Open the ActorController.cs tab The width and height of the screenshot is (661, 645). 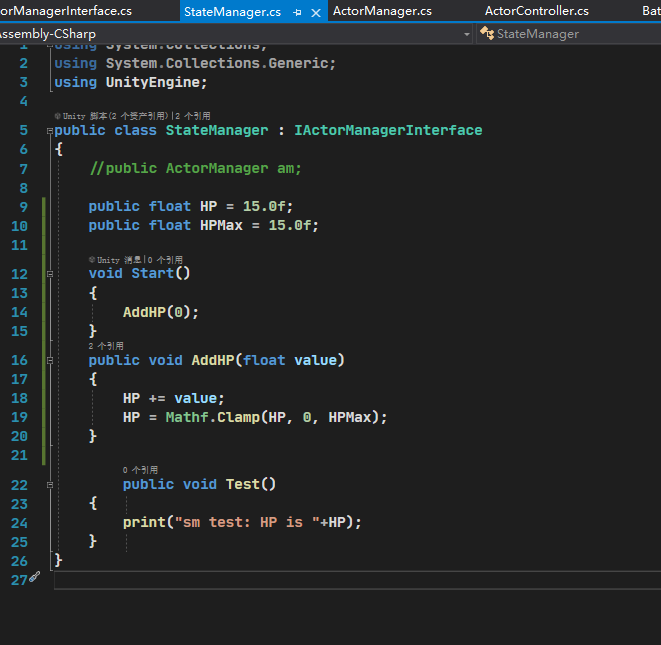(536, 11)
